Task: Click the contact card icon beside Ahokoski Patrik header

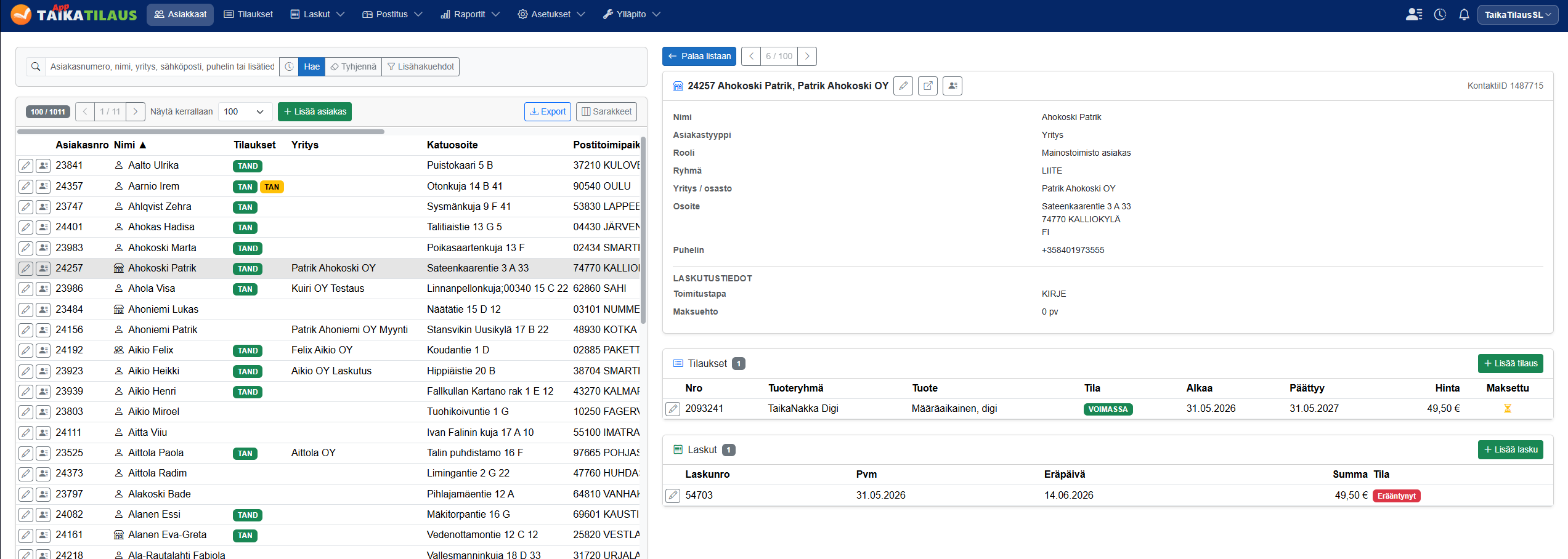Action: 953,86
